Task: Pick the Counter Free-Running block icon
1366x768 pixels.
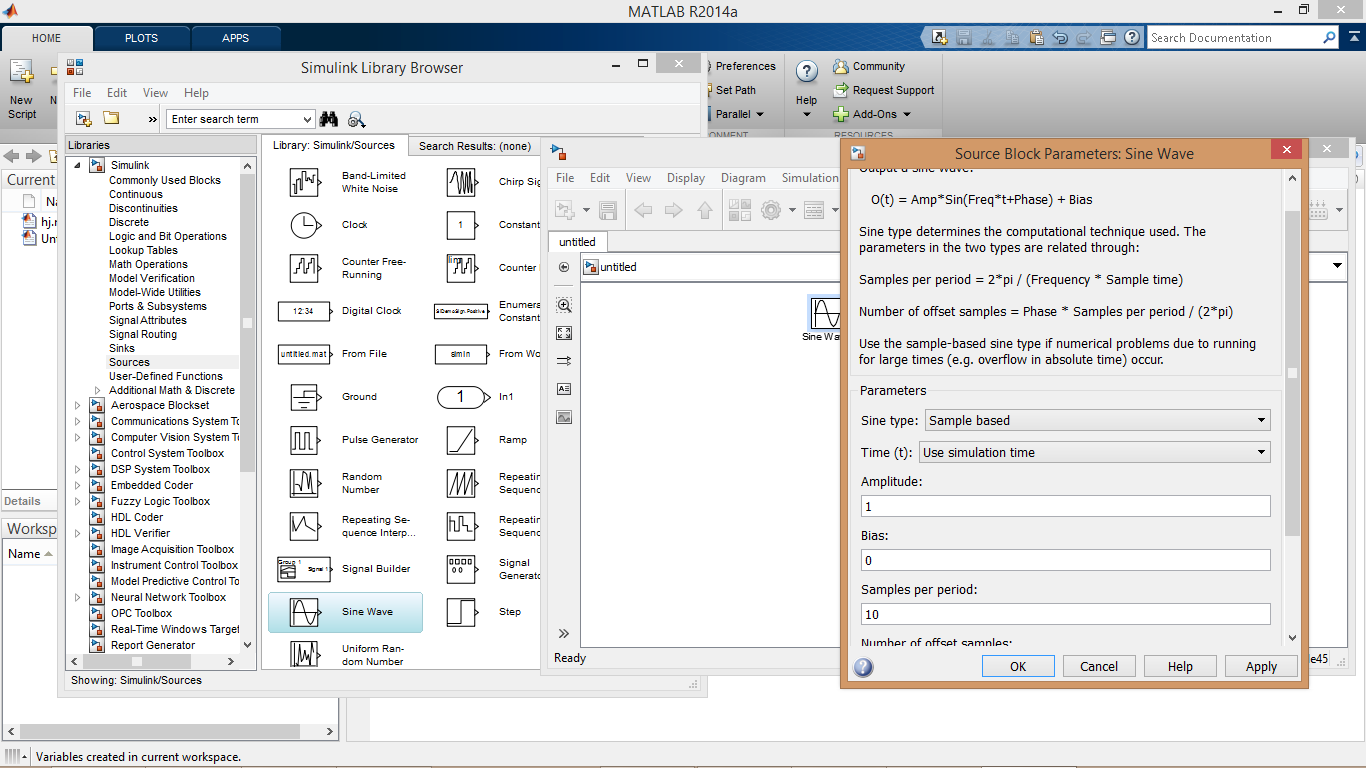Action: click(x=304, y=268)
